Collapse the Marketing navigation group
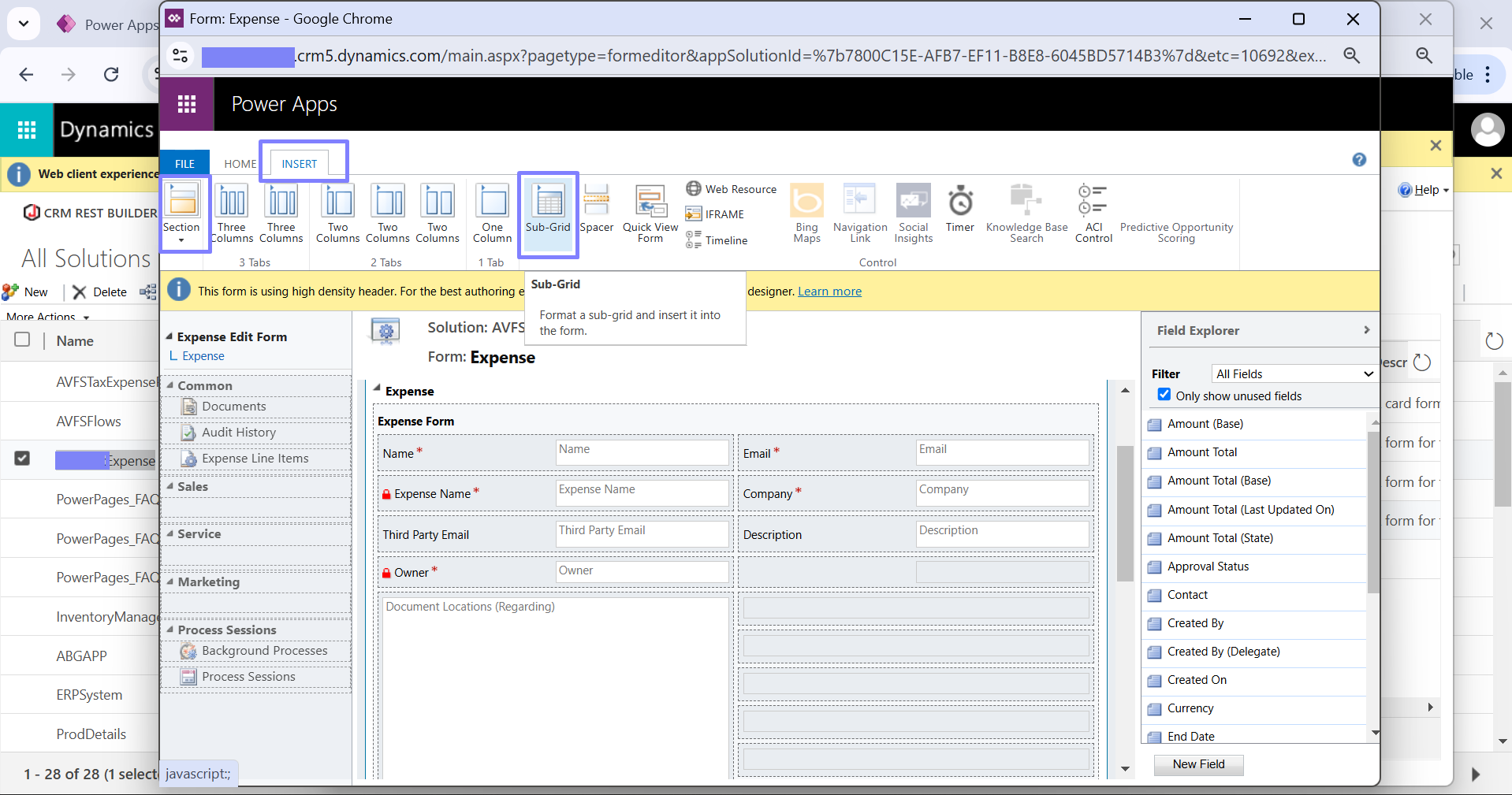 [170, 581]
